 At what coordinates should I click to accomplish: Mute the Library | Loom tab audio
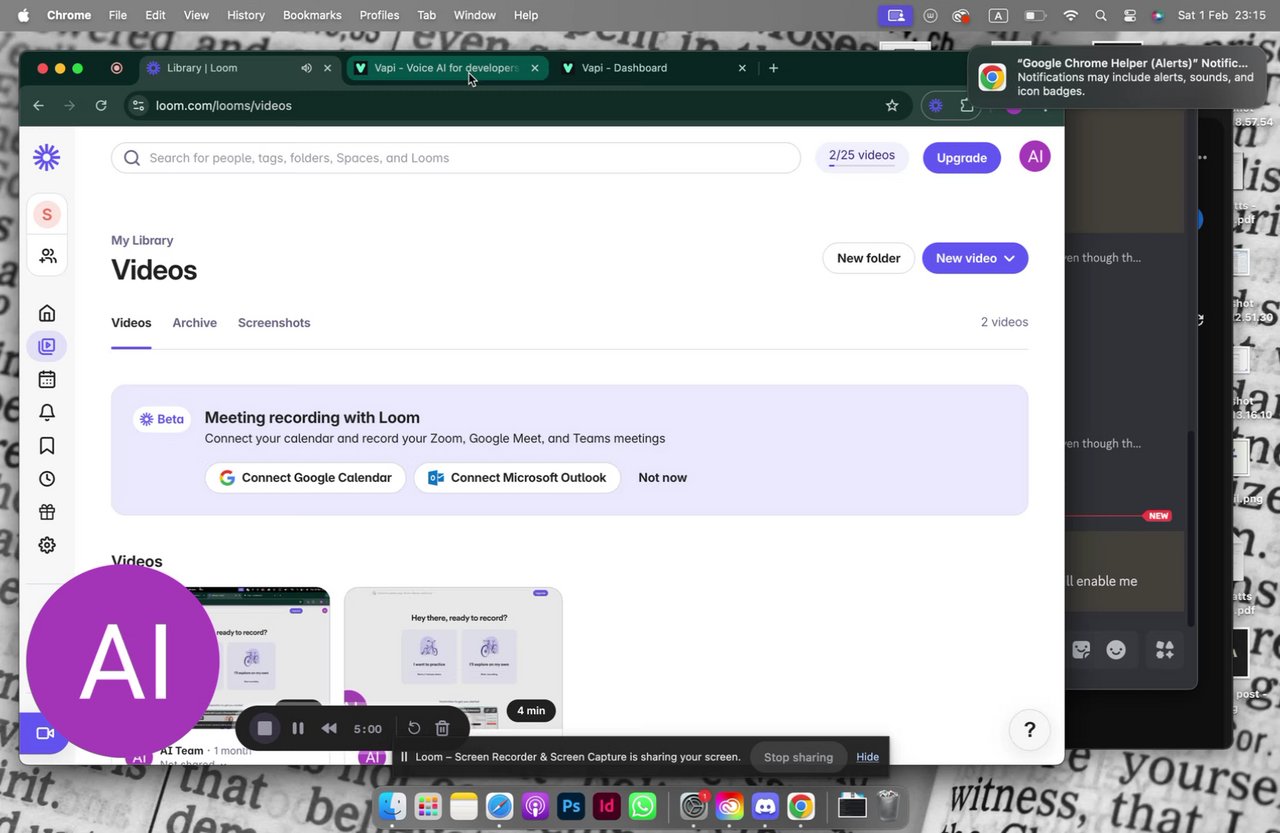(x=306, y=68)
